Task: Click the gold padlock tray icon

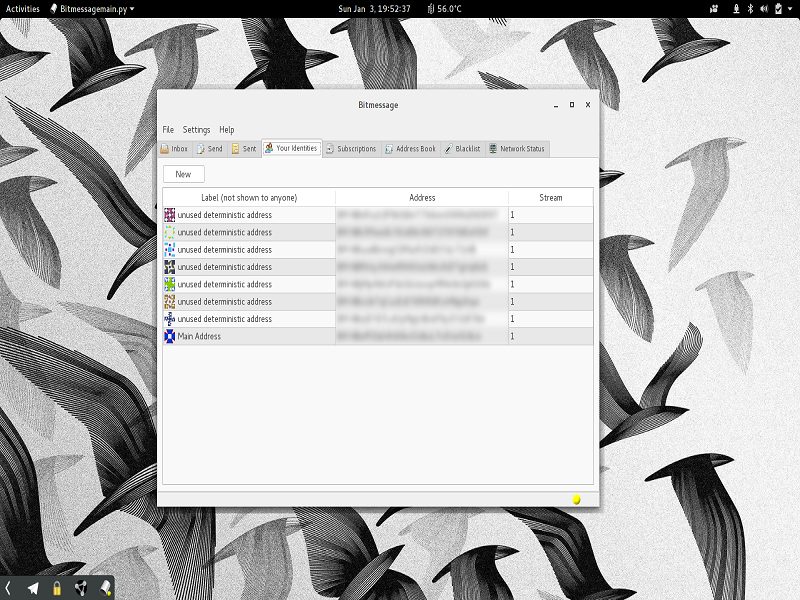Action: pos(57,588)
